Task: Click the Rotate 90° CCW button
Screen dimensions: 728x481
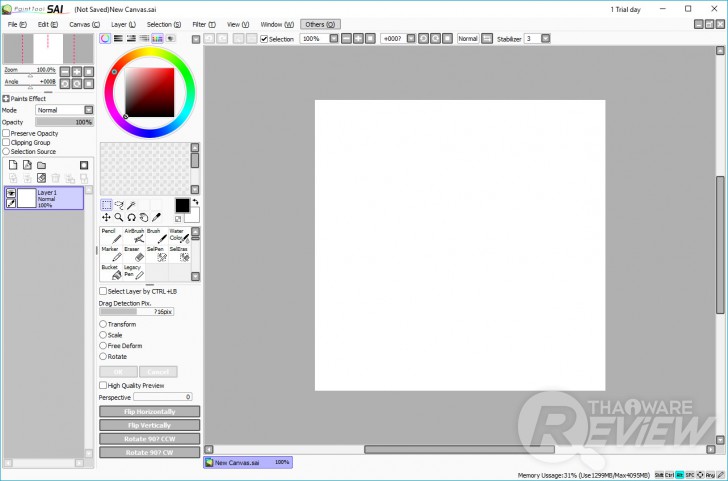Action: (150, 439)
